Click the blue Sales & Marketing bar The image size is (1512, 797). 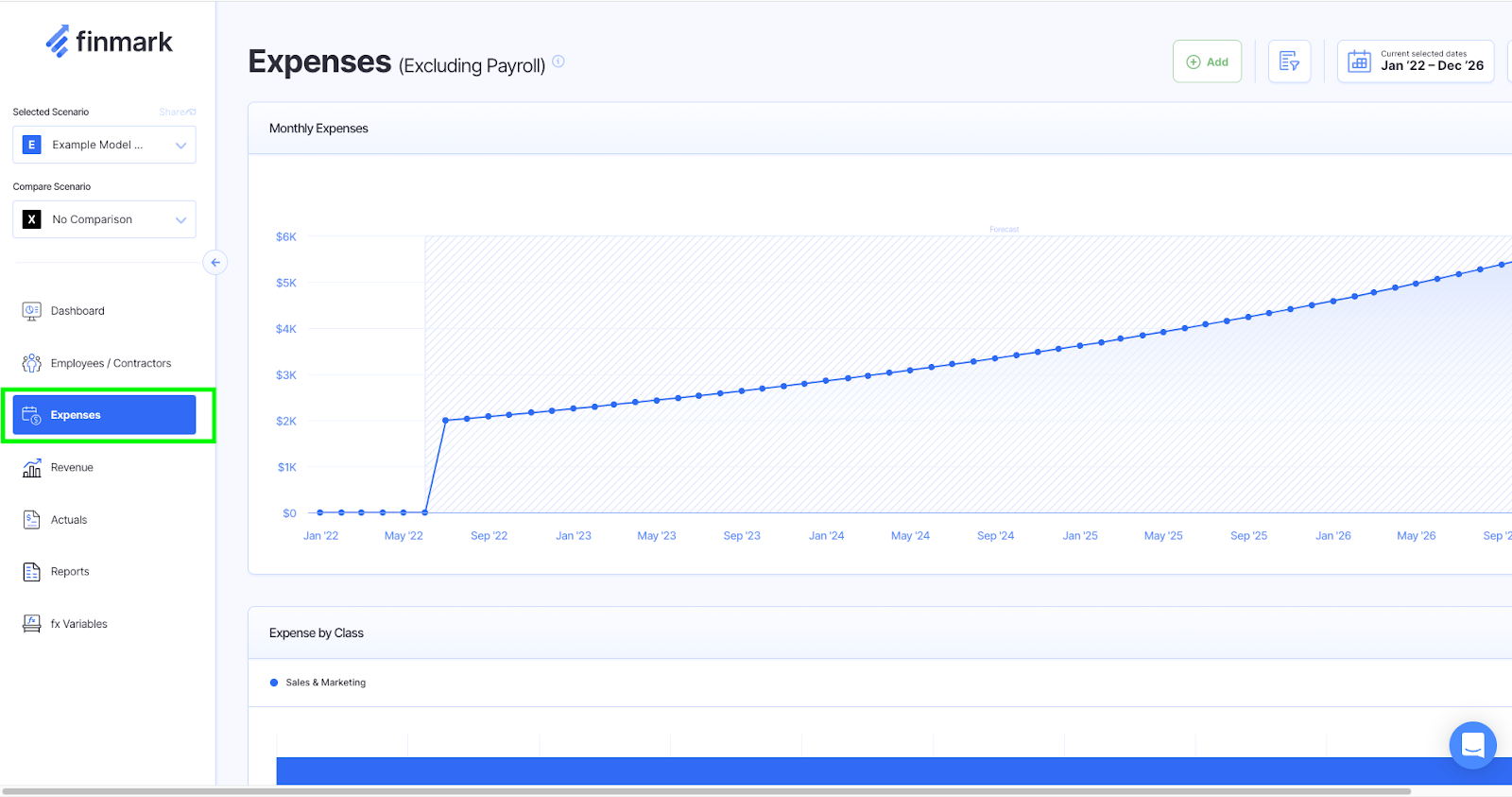850,771
